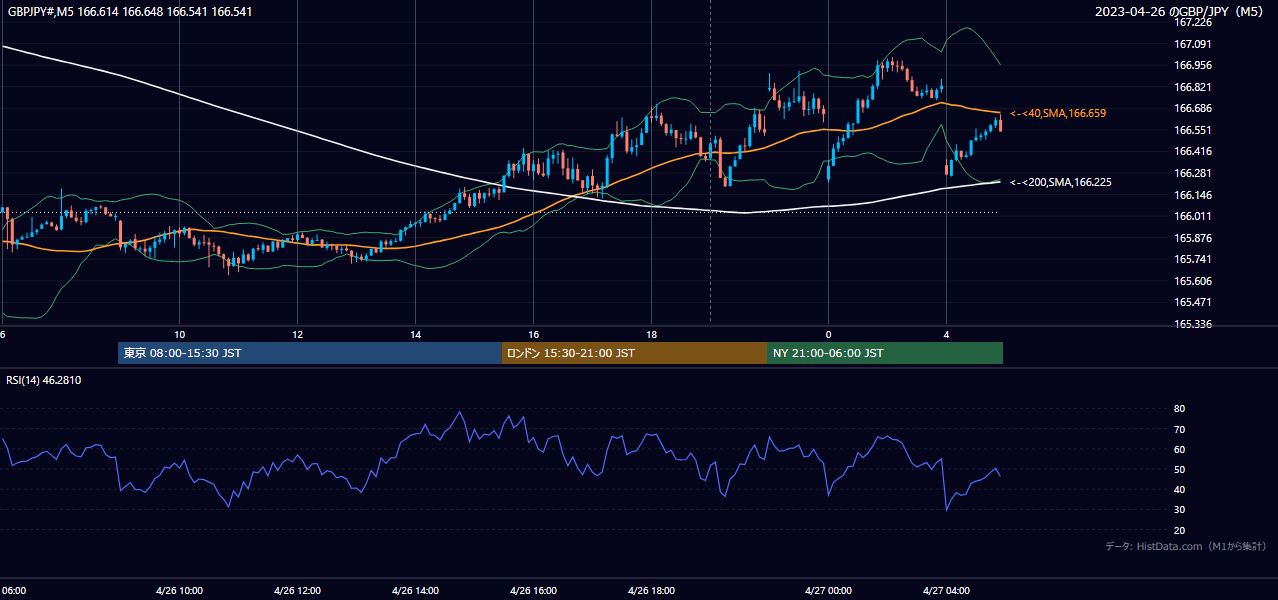Click RSI axis level 80
The image size is (1278, 600).
(x=1179, y=409)
